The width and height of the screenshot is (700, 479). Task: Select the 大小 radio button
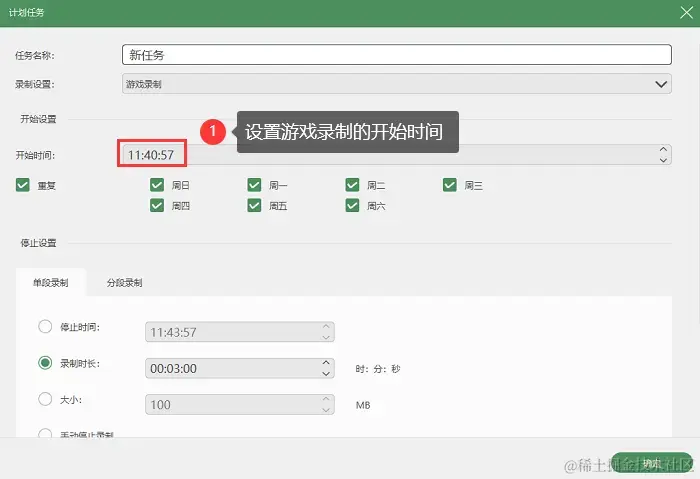coord(45,399)
